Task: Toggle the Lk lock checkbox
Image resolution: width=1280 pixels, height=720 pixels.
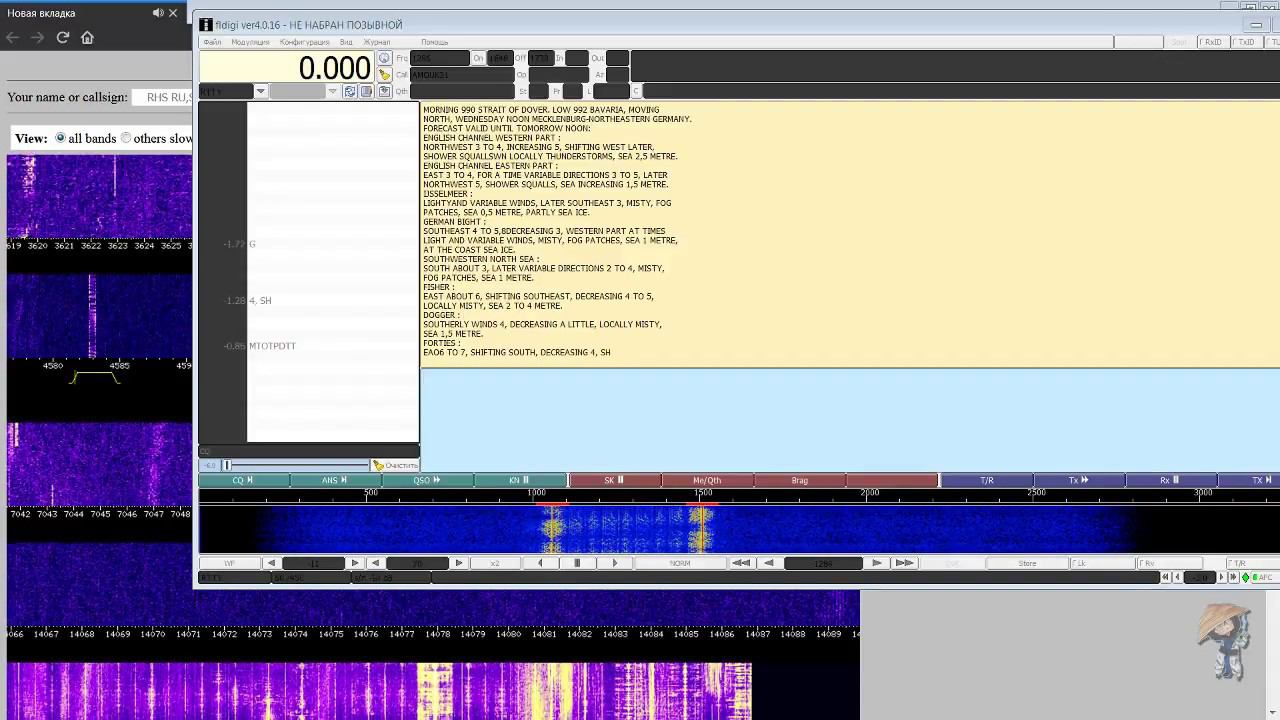Action: click(1102, 563)
